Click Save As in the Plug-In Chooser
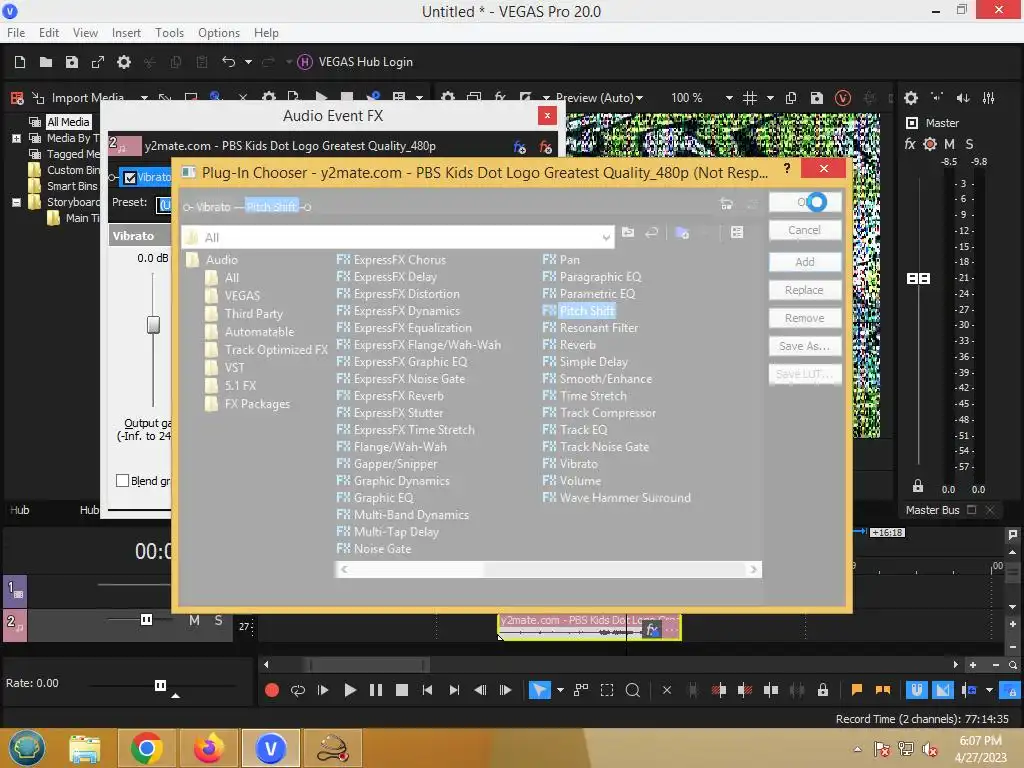This screenshot has height=768, width=1024. pos(805,346)
